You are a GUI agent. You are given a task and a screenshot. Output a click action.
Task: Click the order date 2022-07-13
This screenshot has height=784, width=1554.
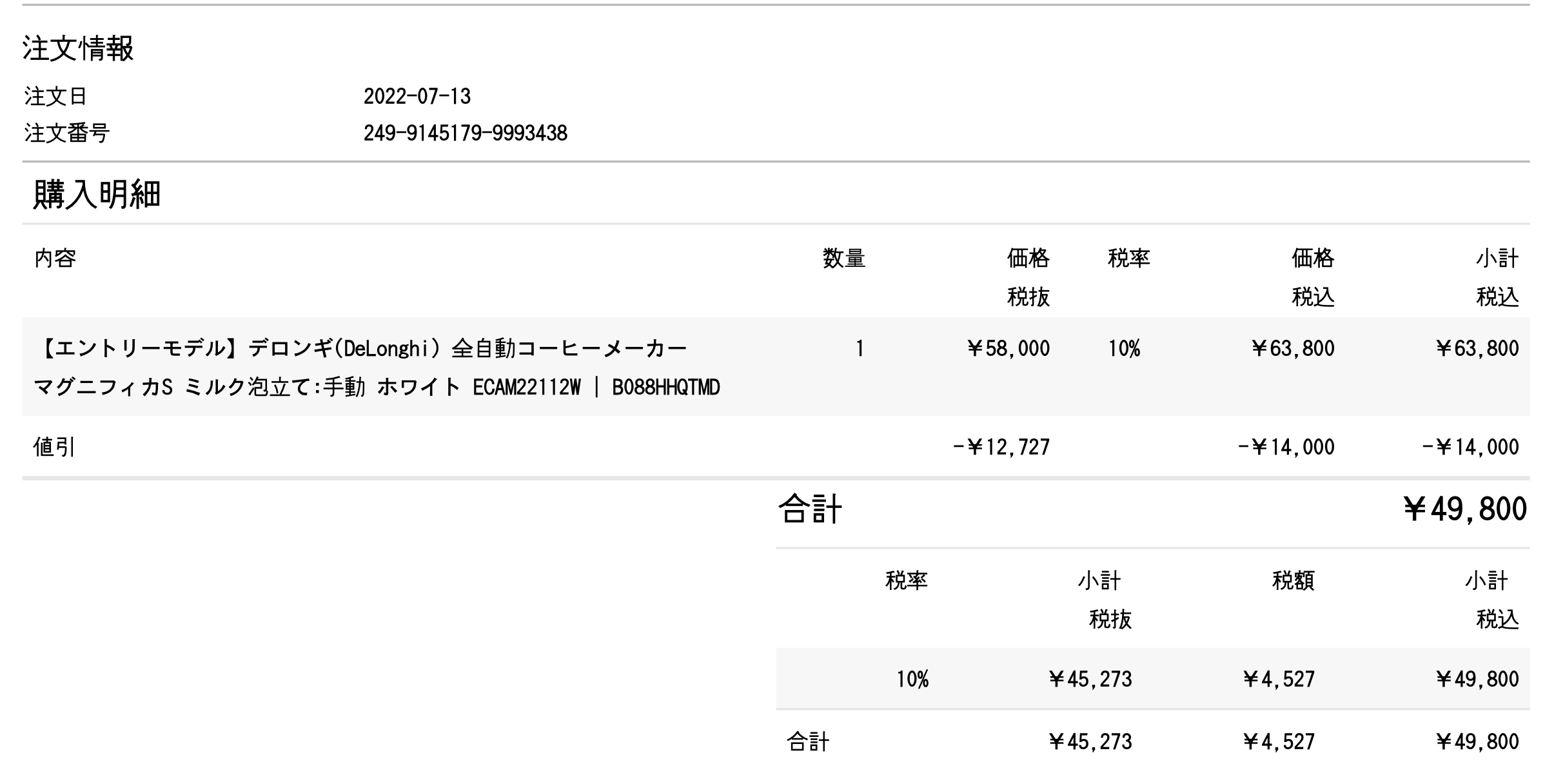[417, 97]
